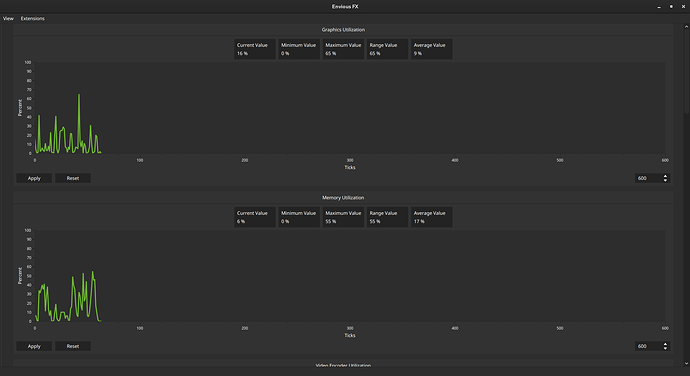This screenshot has width=690, height=376.
Task: Select the Graphics Utilization Current Value box
Action: pos(254,49)
